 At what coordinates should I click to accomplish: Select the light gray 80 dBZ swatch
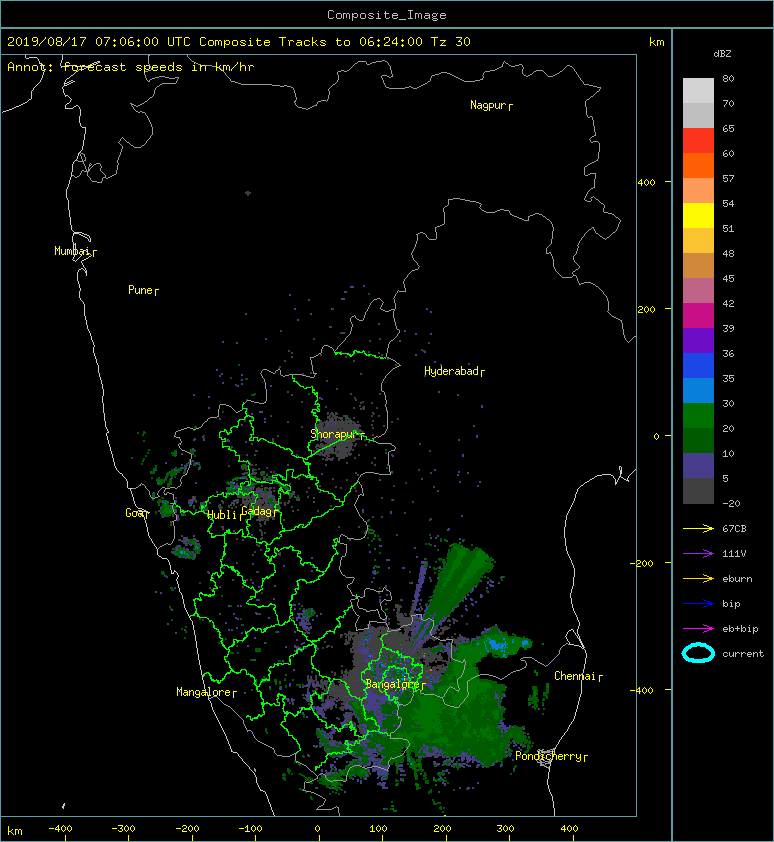698,90
